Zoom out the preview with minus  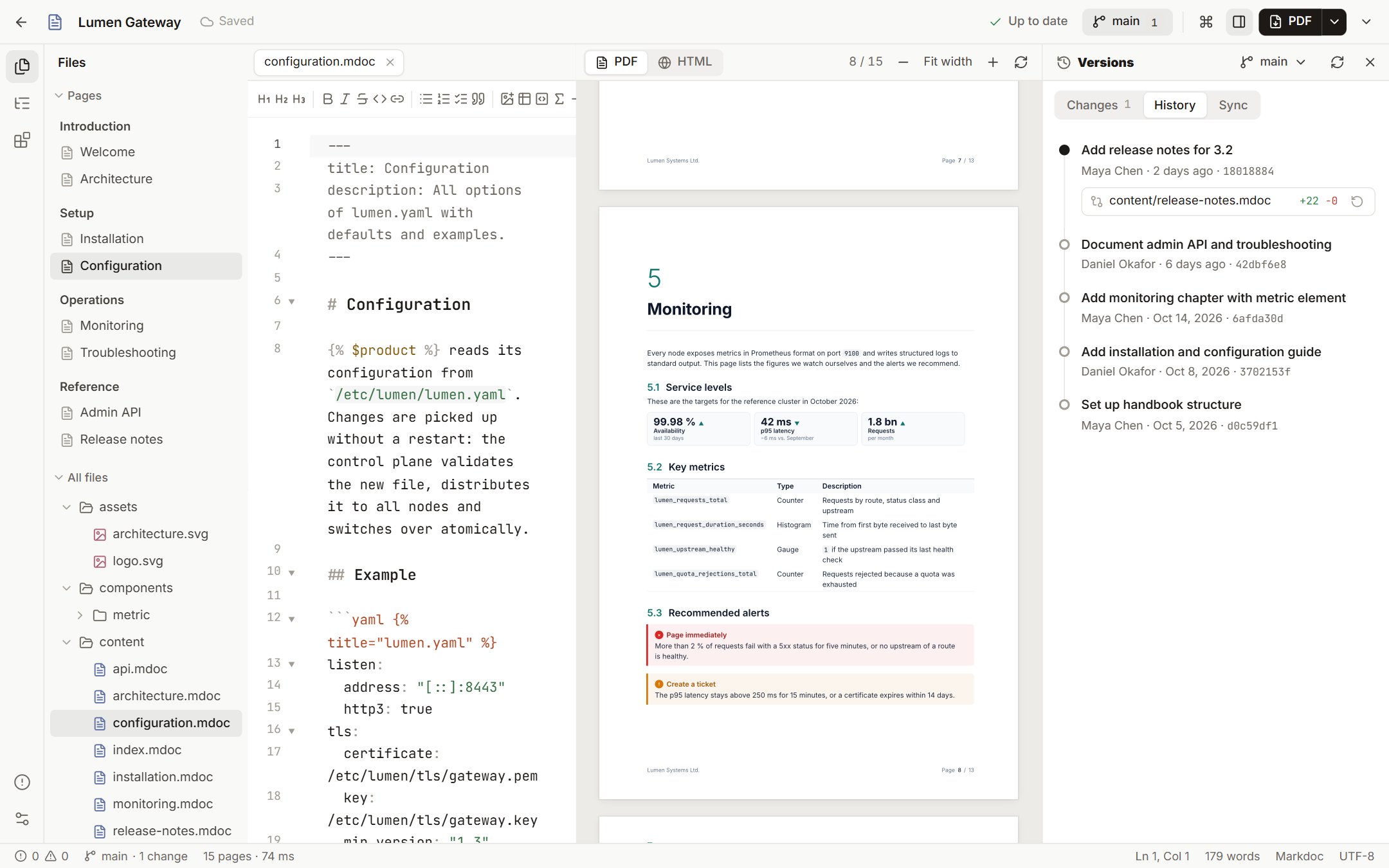[x=903, y=62]
